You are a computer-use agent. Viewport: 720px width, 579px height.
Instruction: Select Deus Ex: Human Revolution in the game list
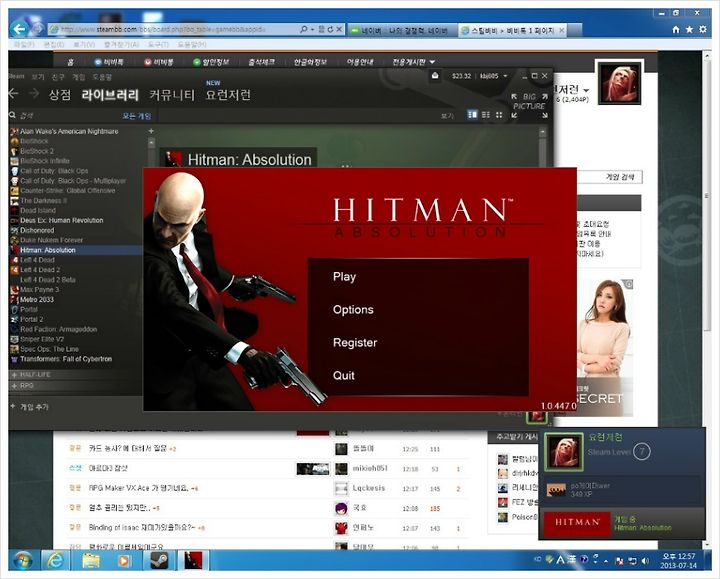(62, 220)
